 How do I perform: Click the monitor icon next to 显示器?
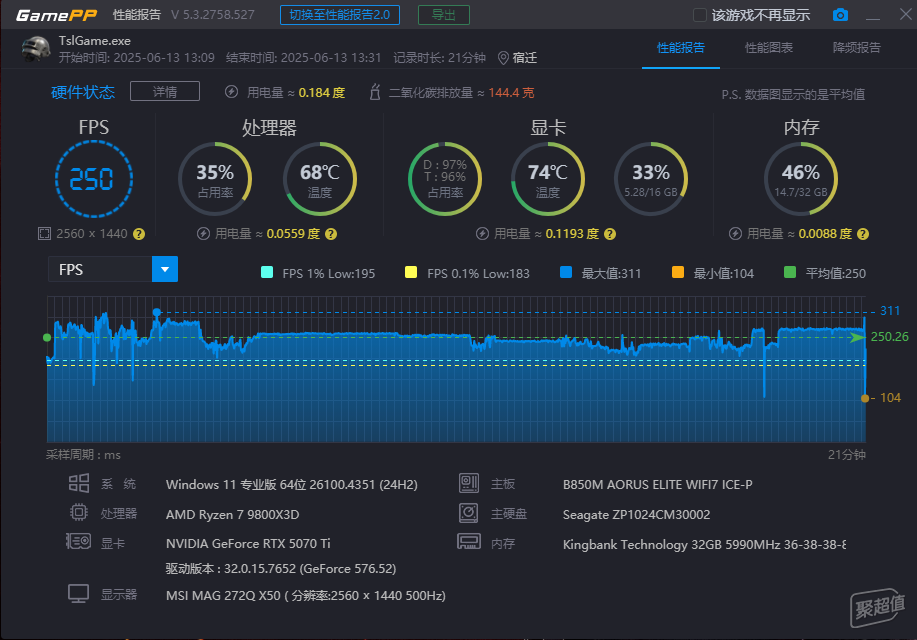click(78, 594)
